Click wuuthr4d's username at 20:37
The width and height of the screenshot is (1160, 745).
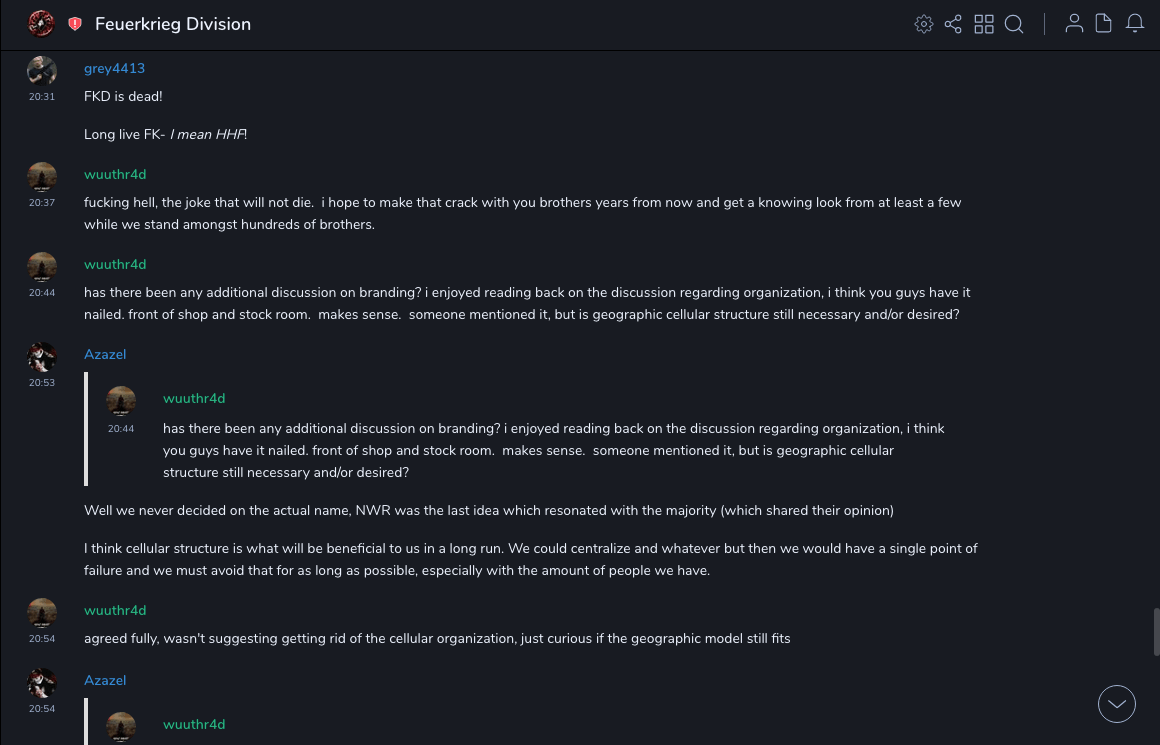pyautogui.click(x=115, y=175)
